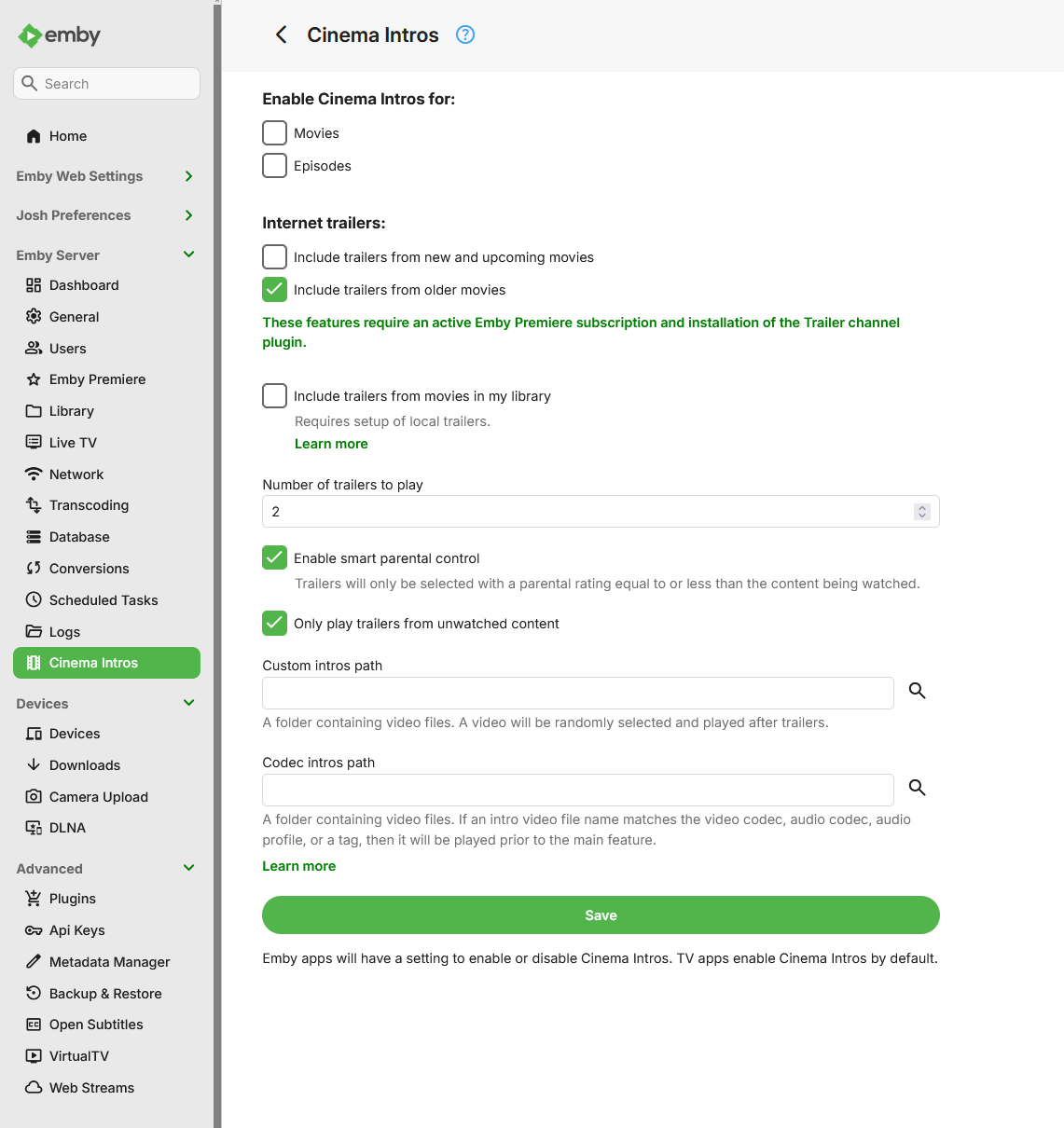Collapse the Emby Server section

(188, 254)
